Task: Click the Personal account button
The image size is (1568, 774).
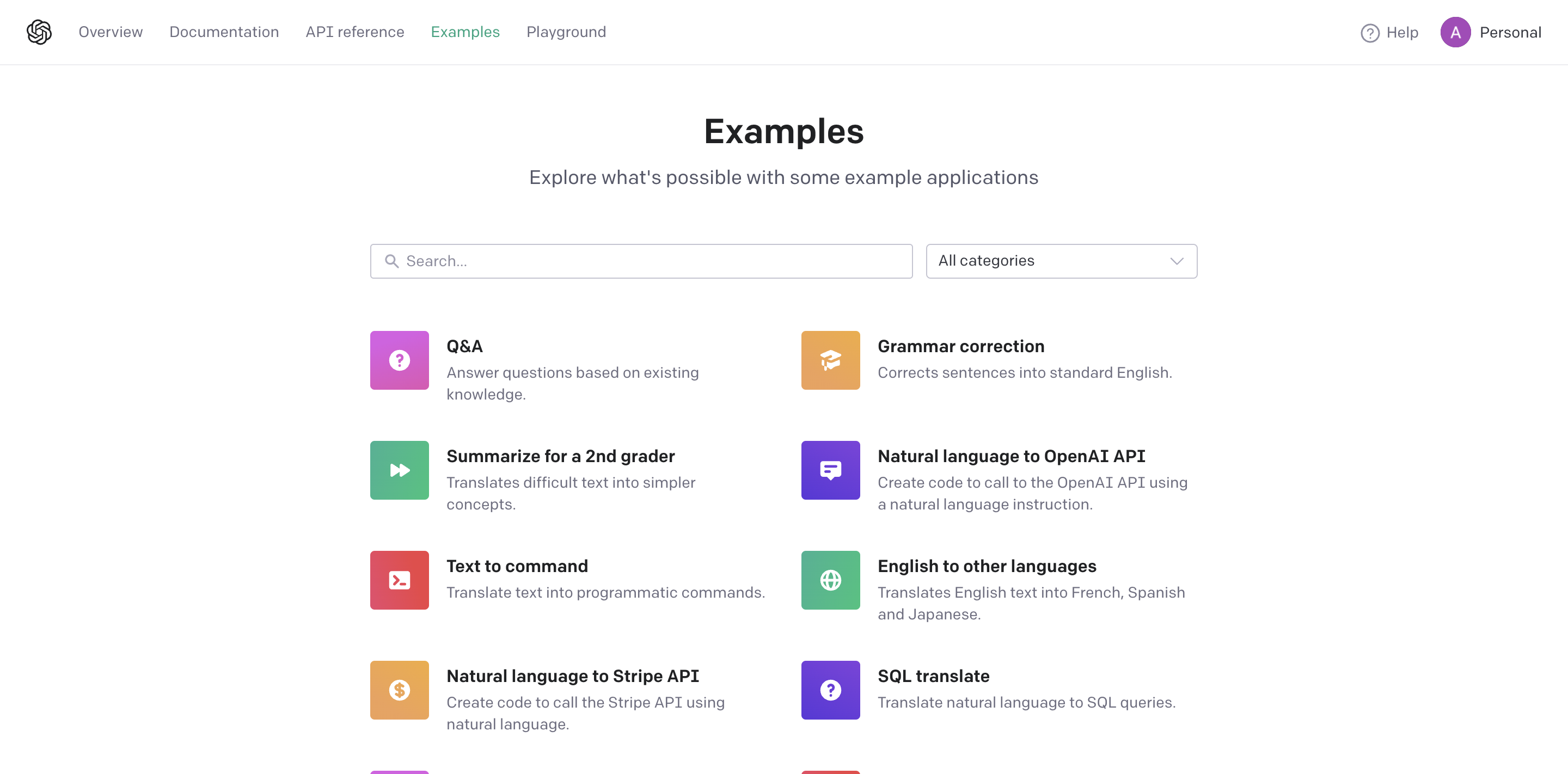Action: pyautogui.click(x=1493, y=32)
